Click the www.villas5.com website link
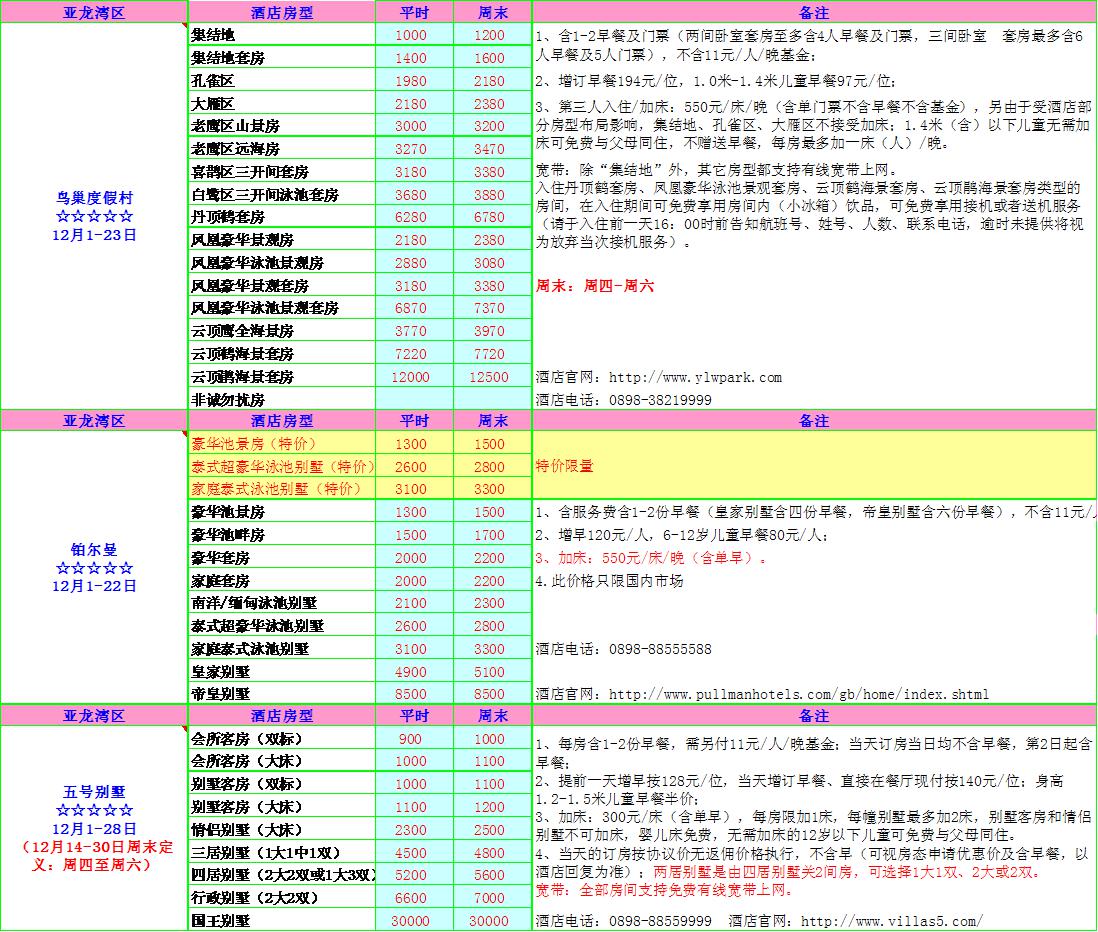1098x932 pixels. [892, 921]
